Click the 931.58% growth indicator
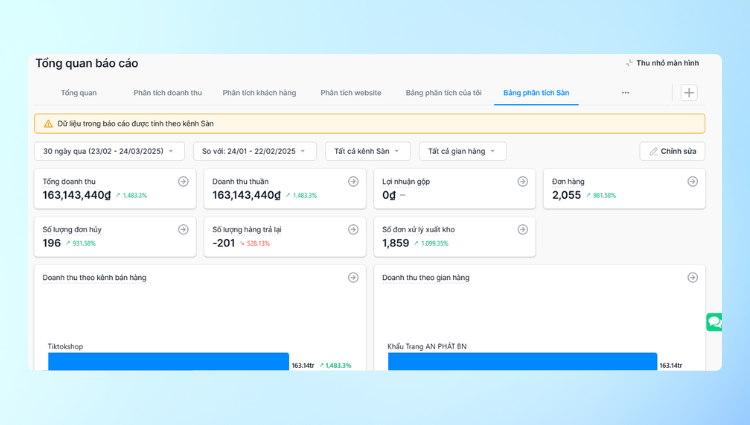750x425 pixels. (81, 243)
